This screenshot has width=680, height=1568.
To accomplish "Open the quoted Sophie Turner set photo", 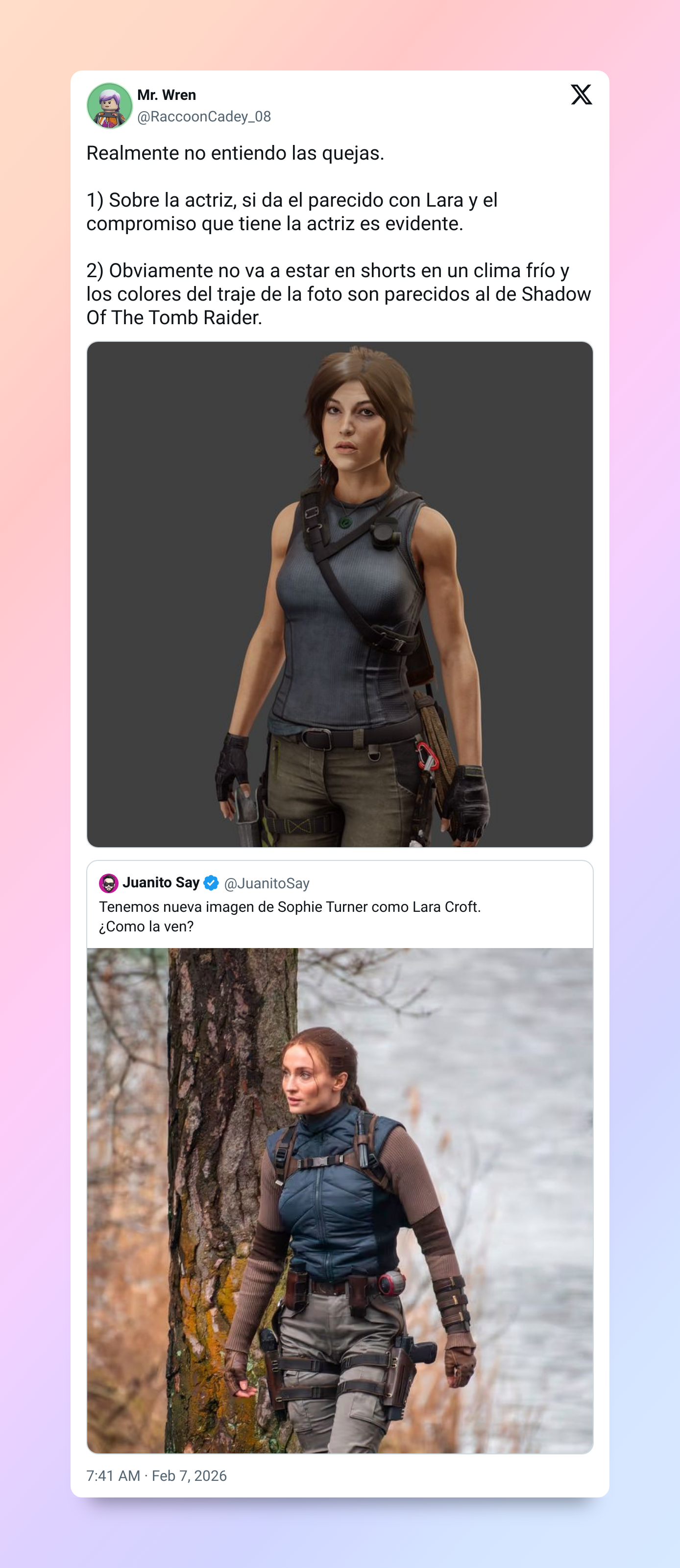I will click(x=340, y=1200).
